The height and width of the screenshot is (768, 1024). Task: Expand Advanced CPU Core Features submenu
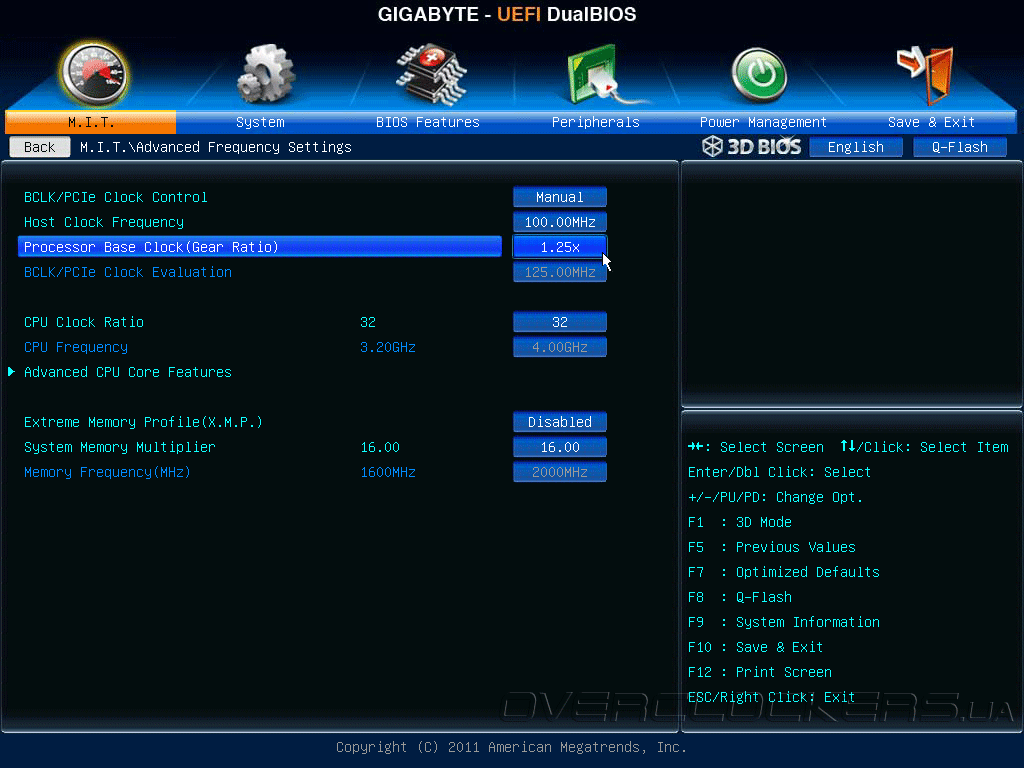(127, 372)
